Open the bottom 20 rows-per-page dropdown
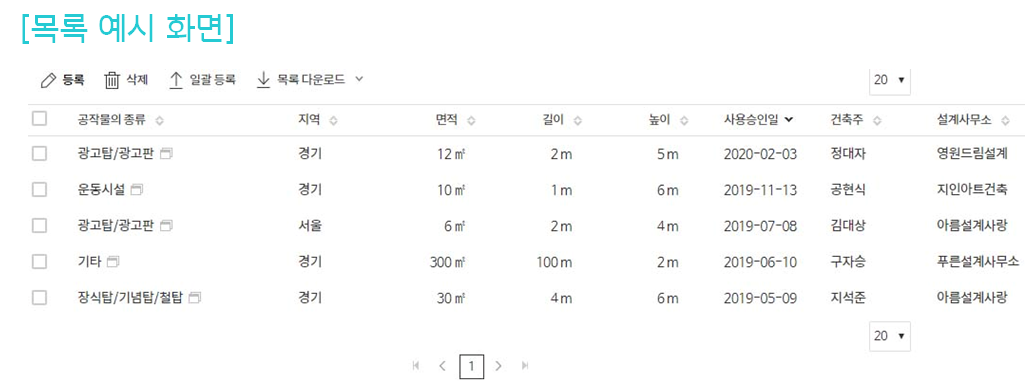 click(890, 336)
